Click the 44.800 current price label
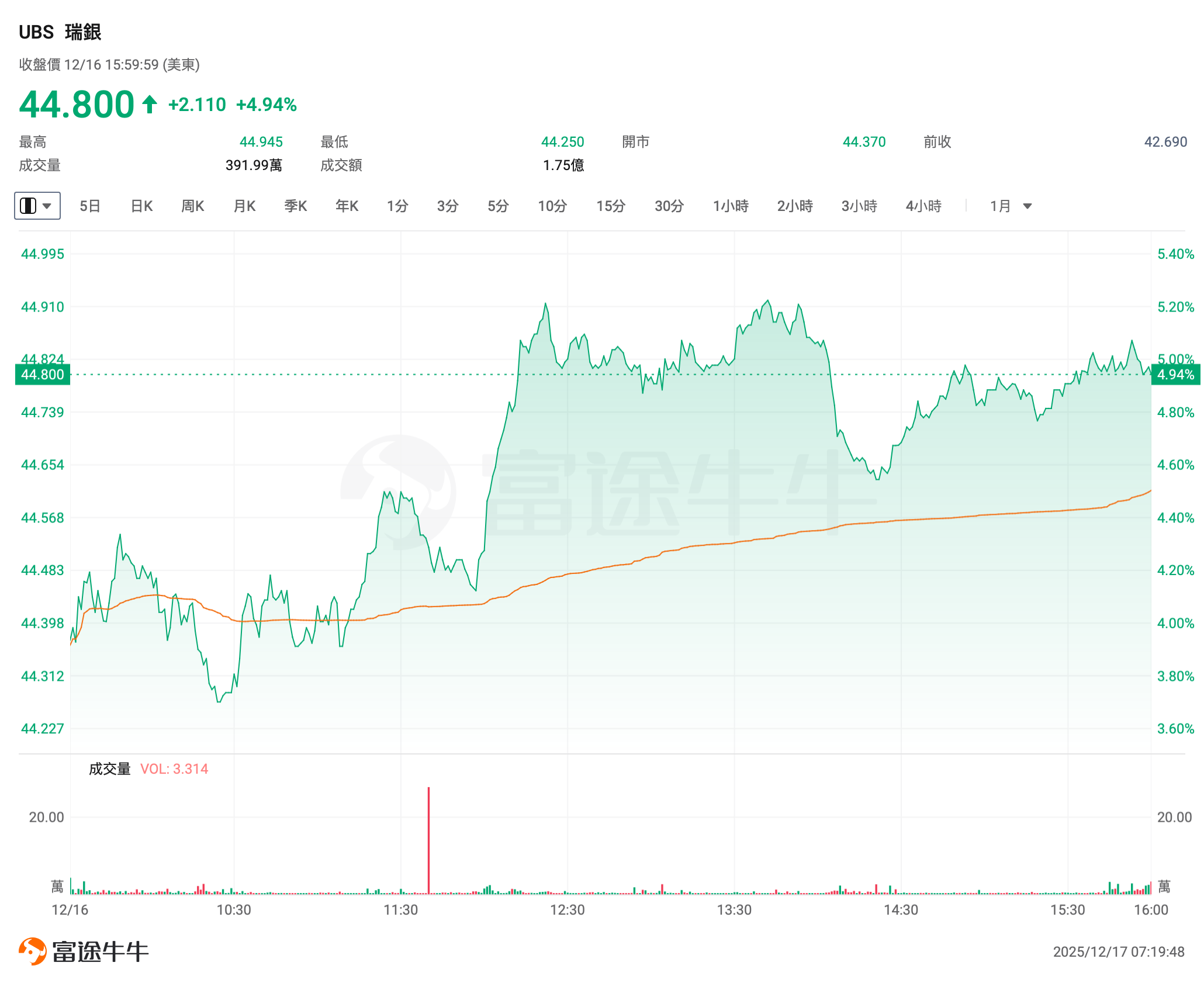This screenshot has width=1204, height=983. 43,375
